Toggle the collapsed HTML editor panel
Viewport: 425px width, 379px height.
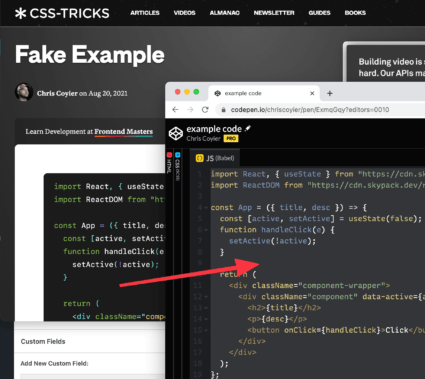169,163
